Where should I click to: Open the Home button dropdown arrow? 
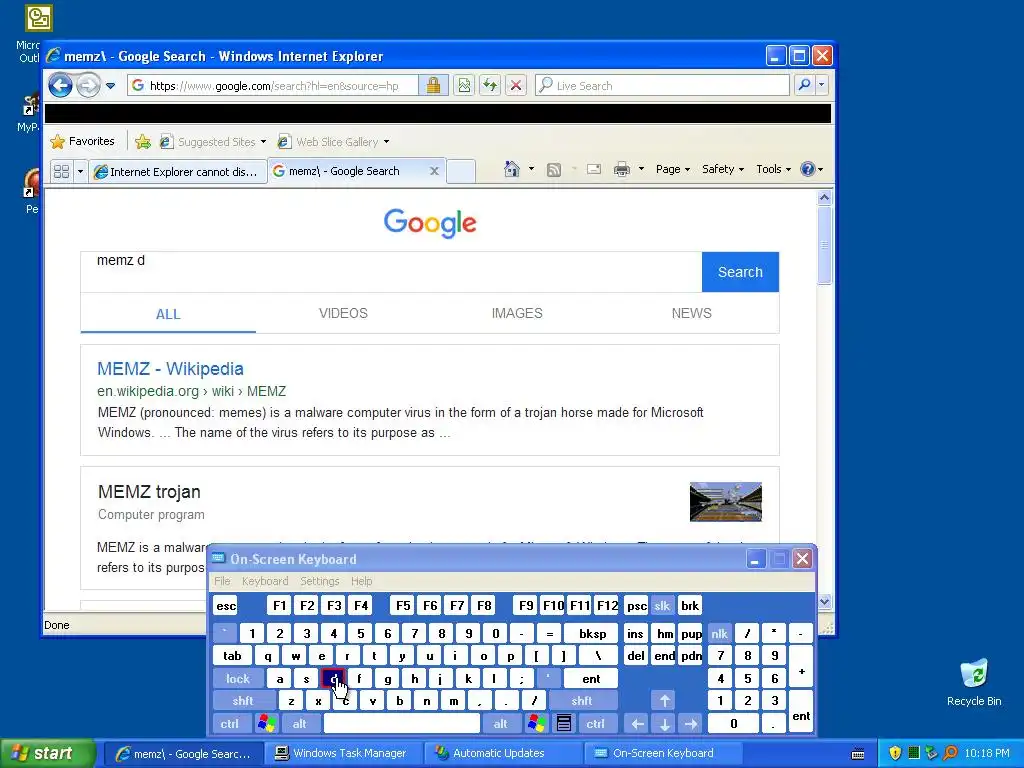pyautogui.click(x=531, y=169)
